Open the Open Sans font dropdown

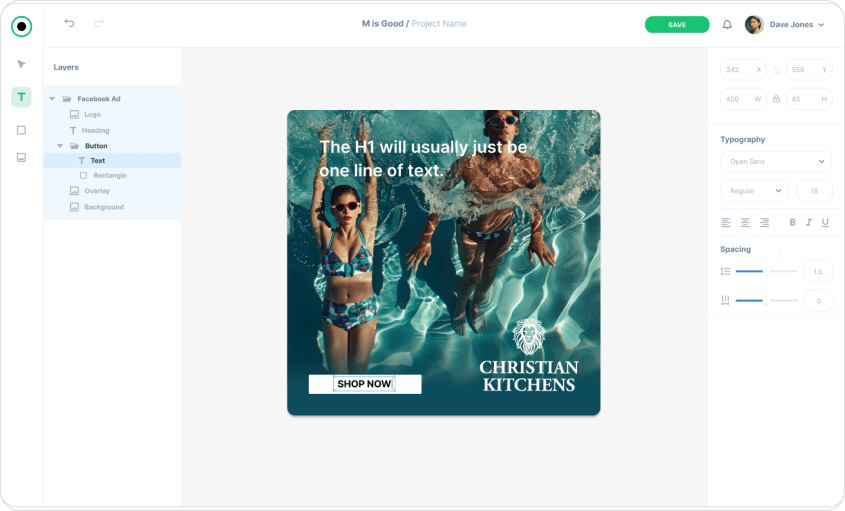click(x=775, y=161)
